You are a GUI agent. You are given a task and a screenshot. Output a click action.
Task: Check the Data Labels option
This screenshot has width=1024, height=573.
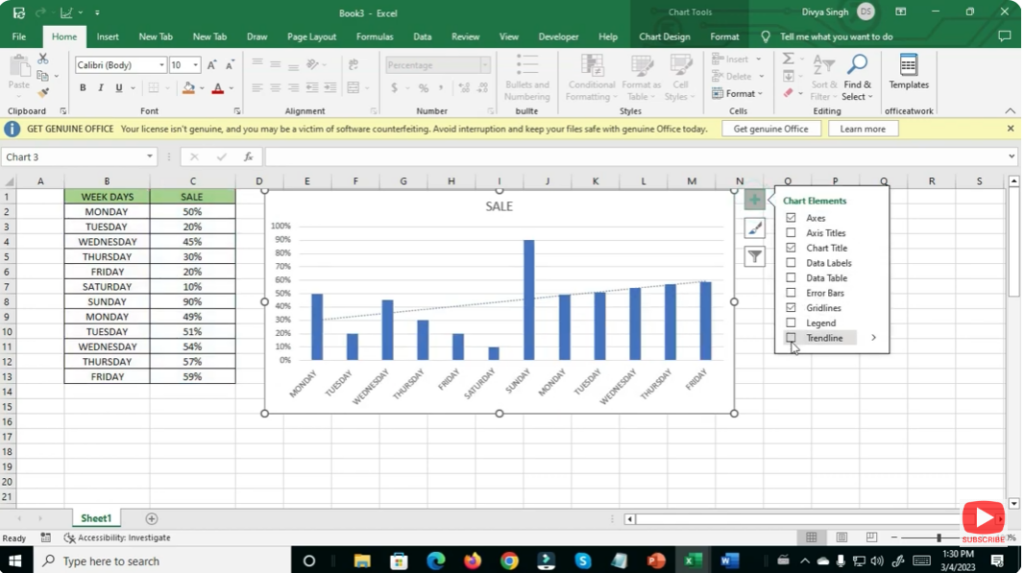click(791, 263)
